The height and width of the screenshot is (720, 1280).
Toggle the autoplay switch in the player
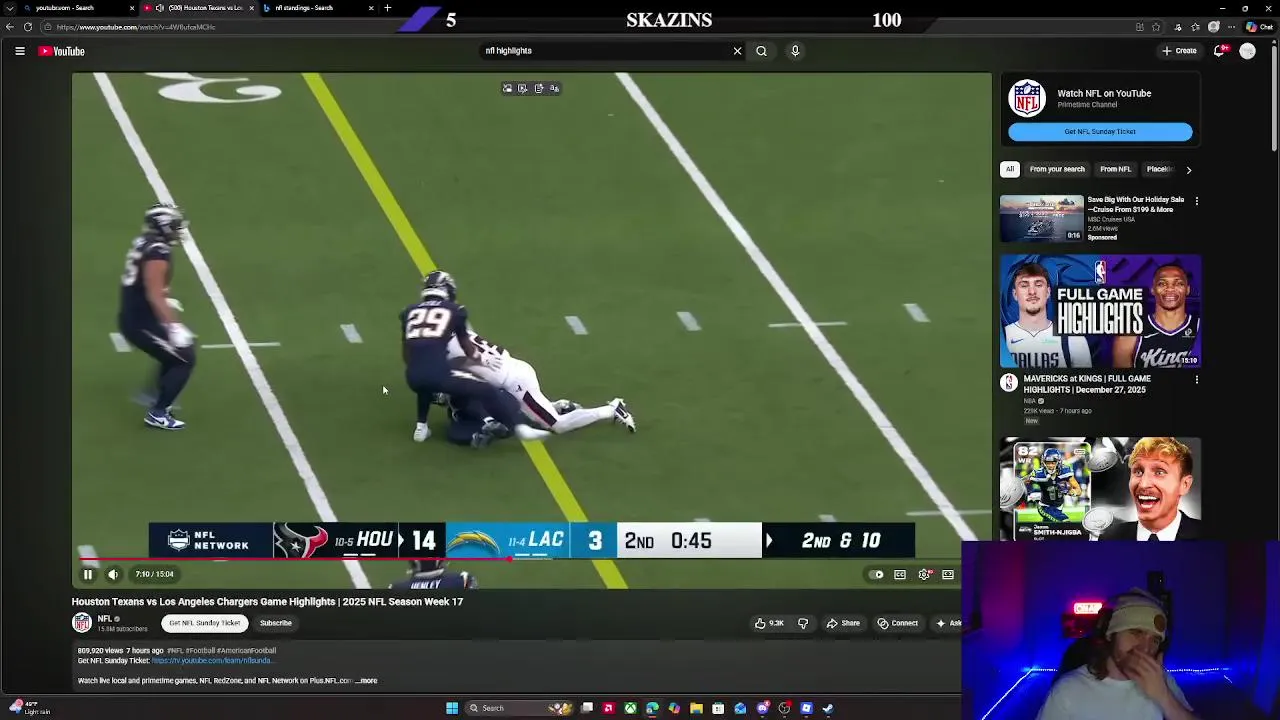click(x=877, y=574)
